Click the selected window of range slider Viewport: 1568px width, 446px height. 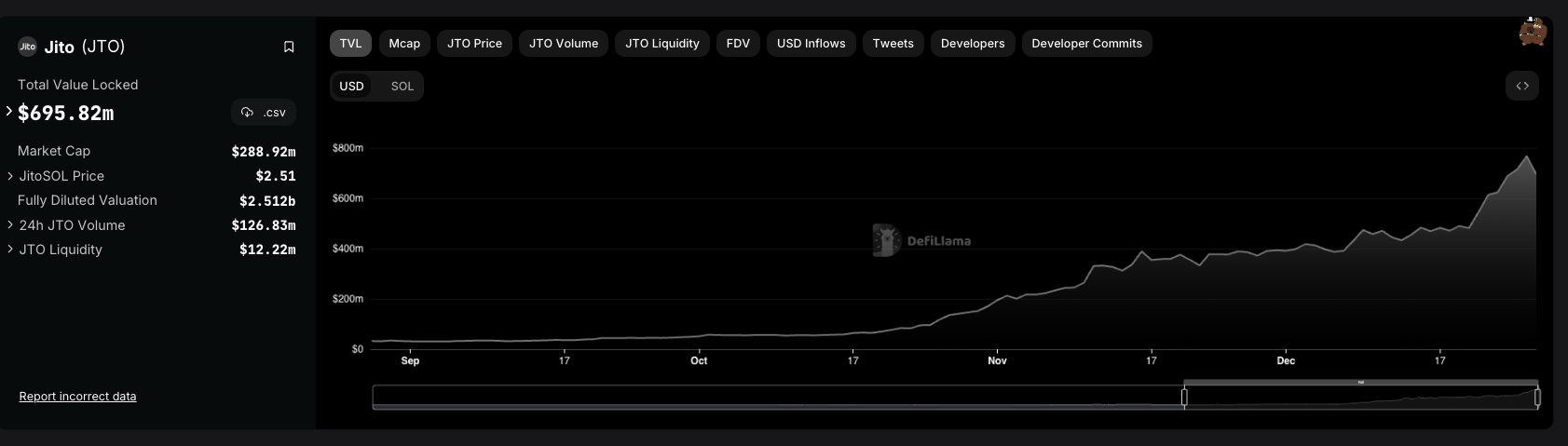tap(1360, 398)
